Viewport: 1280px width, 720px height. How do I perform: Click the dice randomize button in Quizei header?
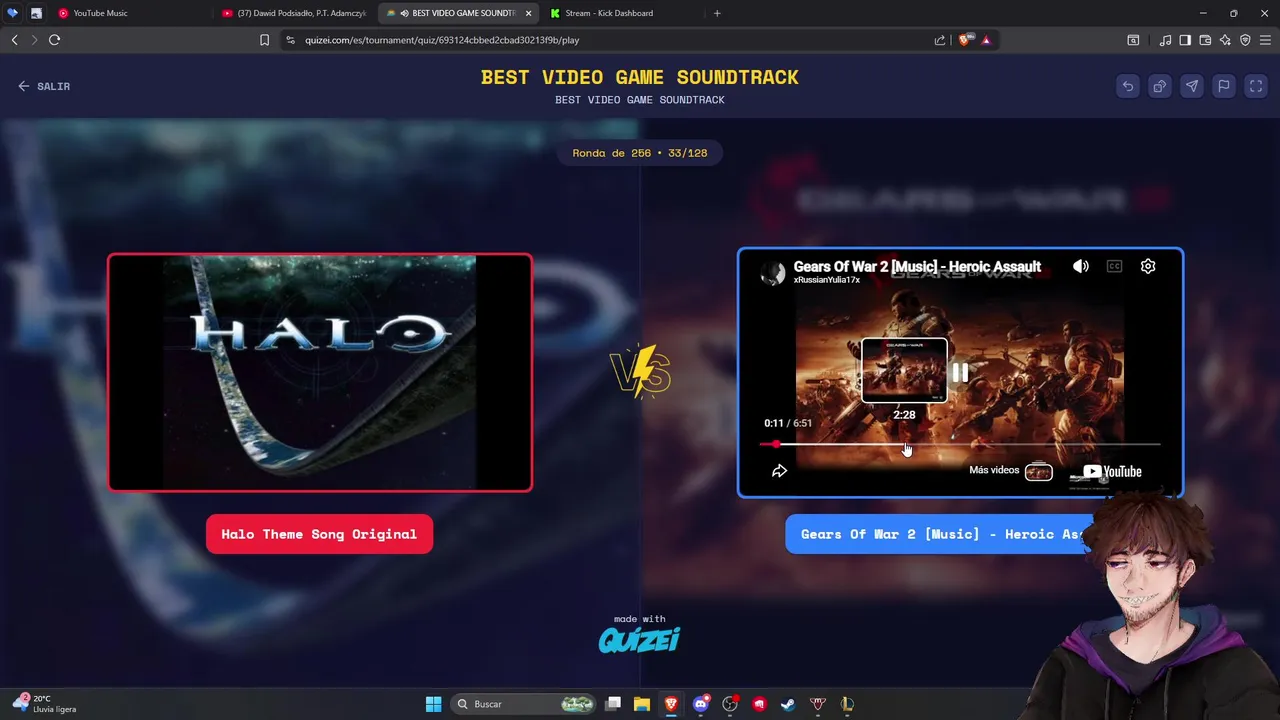tap(1160, 86)
